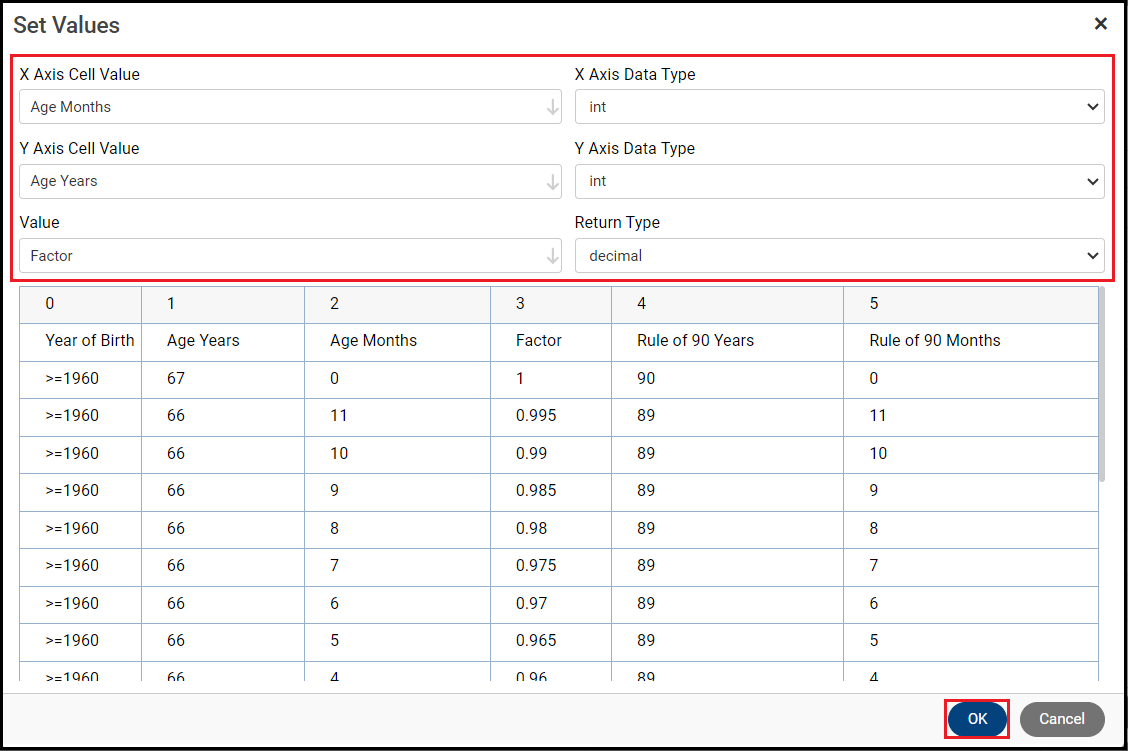Click the X Axis Cell Value input field

coord(280,107)
